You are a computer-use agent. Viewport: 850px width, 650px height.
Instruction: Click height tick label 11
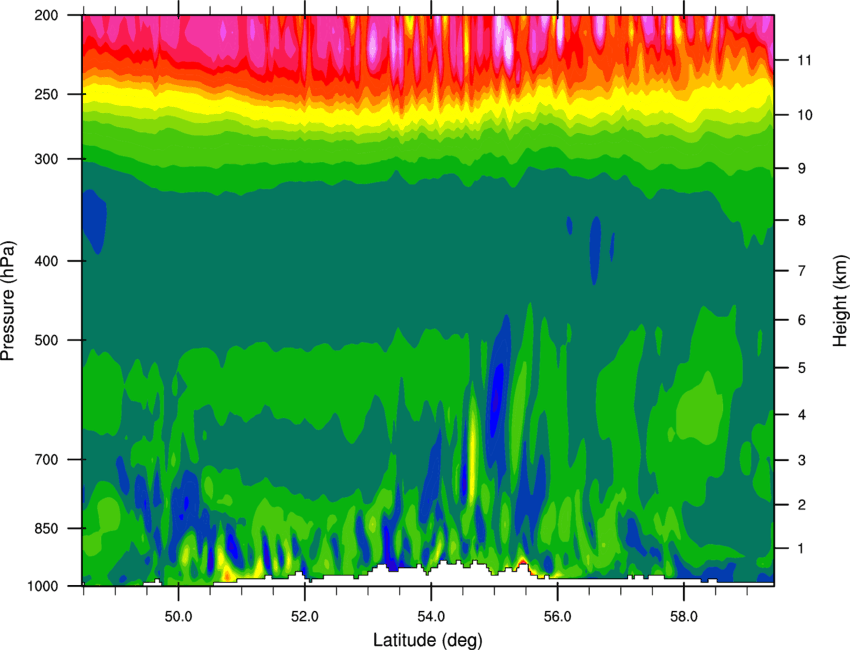tap(804, 60)
